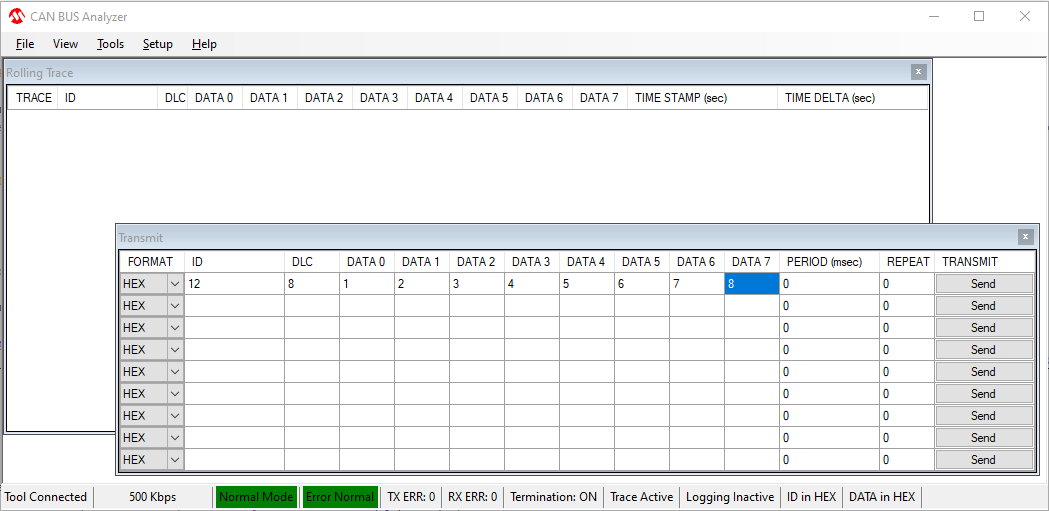
Task: Click Send in the eighth Transmit row
Action: tap(983, 438)
